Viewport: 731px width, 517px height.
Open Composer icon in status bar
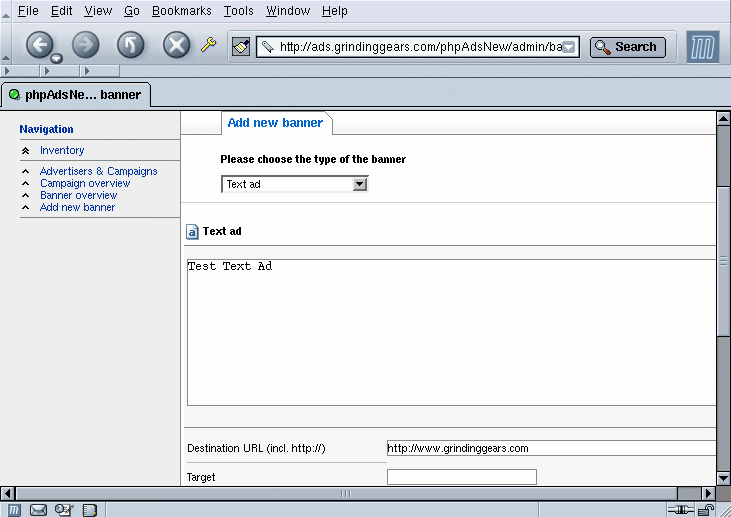[64, 510]
